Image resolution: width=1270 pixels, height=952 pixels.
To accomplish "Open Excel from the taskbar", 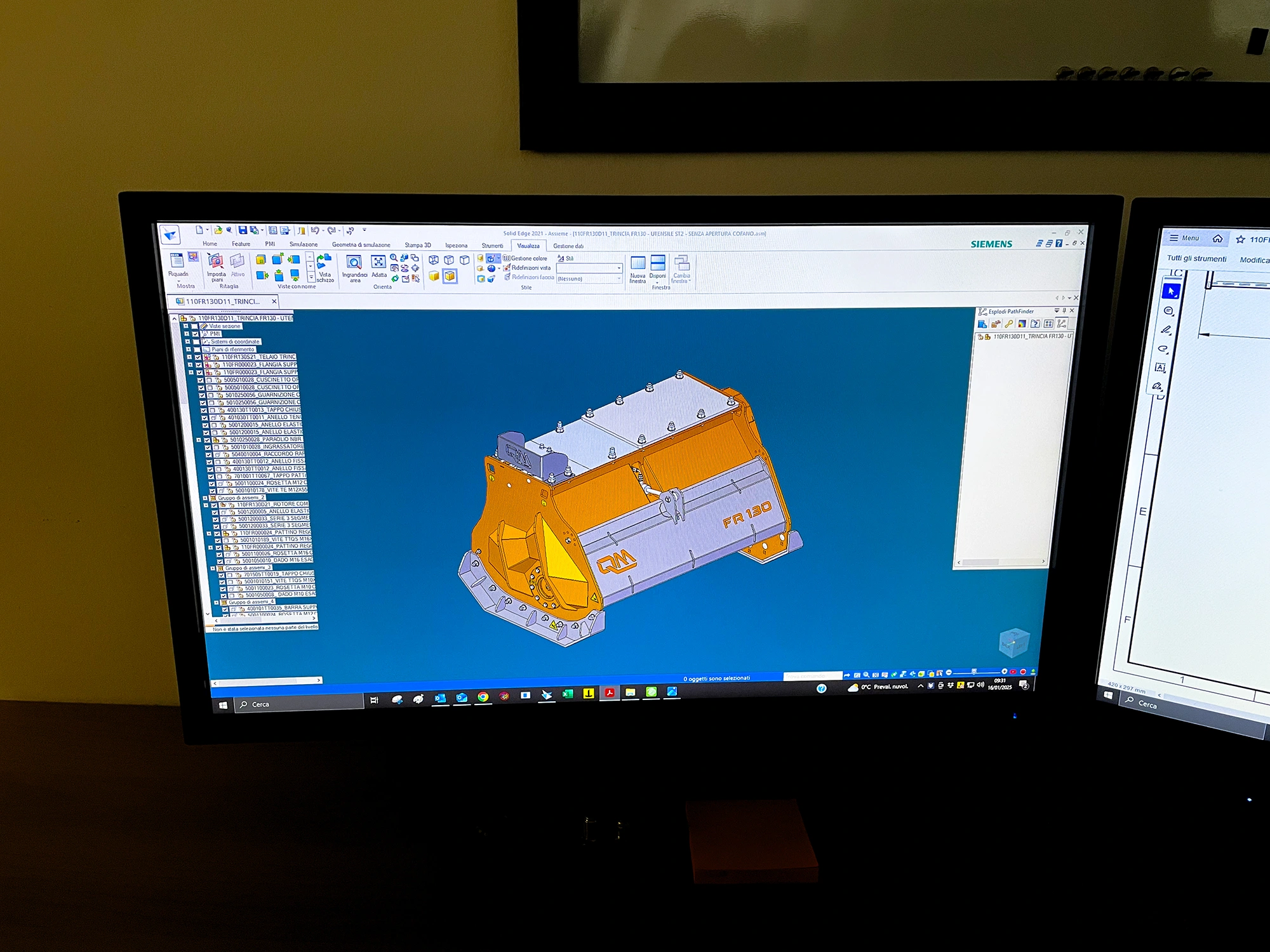I will click(567, 694).
